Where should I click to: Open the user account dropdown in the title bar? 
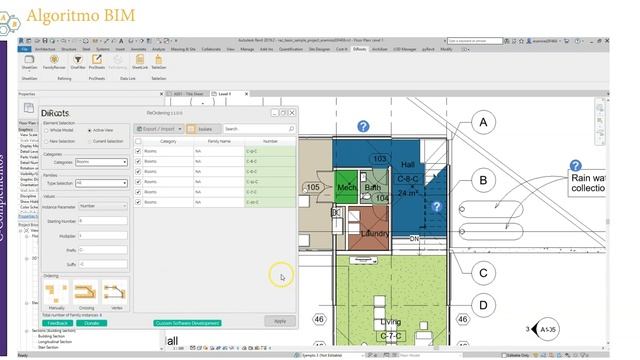[x=560, y=41]
